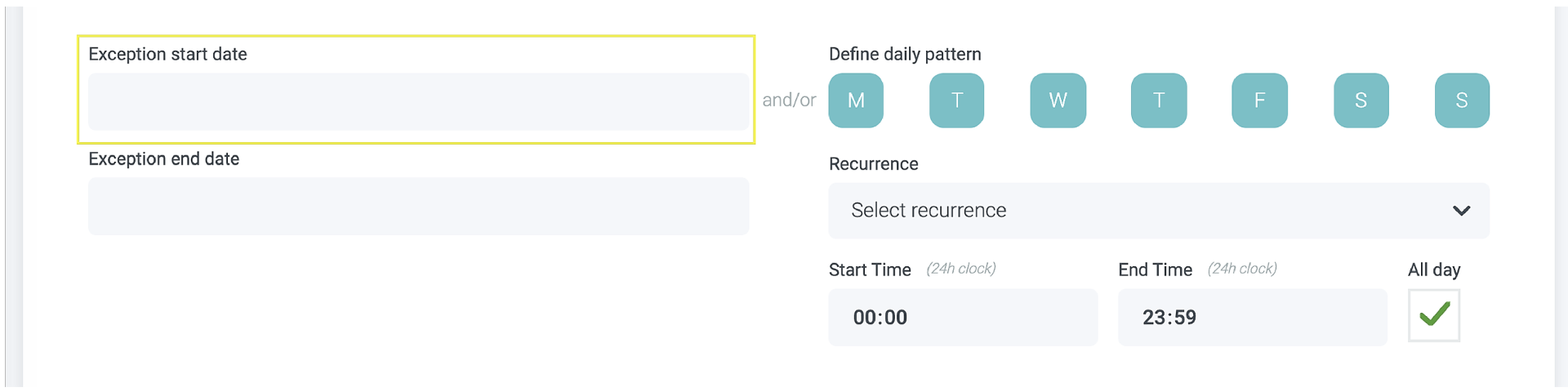Toggle the Friday 'F' day button
Screen dimensions: 1568x392
pyautogui.click(x=1259, y=100)
